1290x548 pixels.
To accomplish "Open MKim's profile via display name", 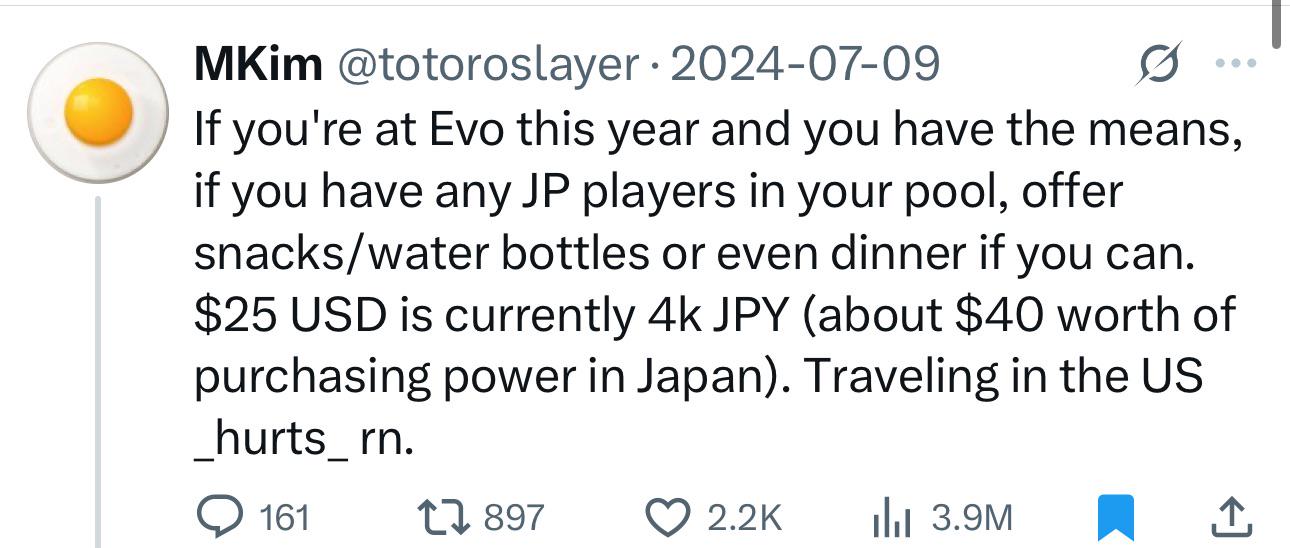I will [x=258, y=65].
